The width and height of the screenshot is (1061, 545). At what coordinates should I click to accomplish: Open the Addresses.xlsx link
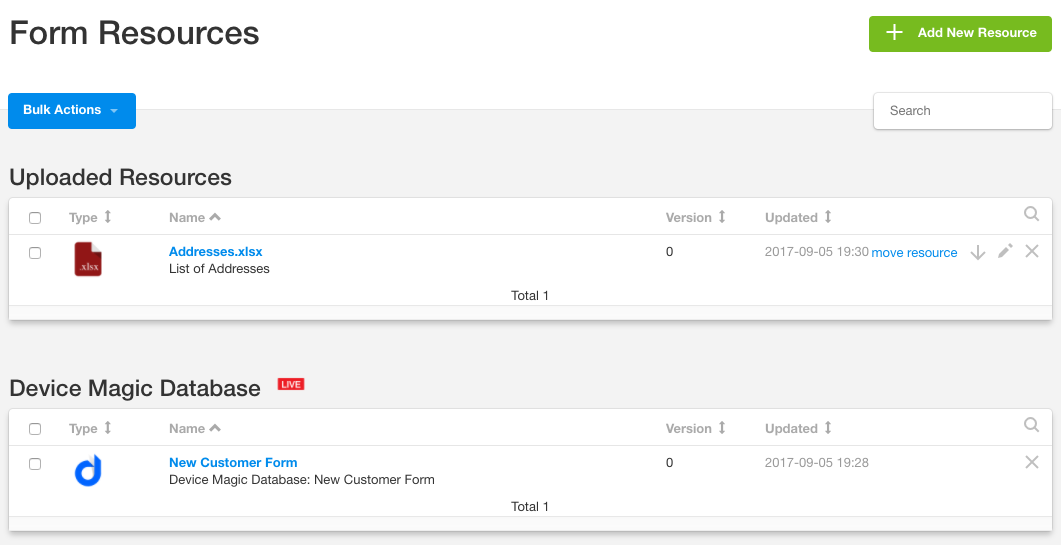click(x=215, y=252)
